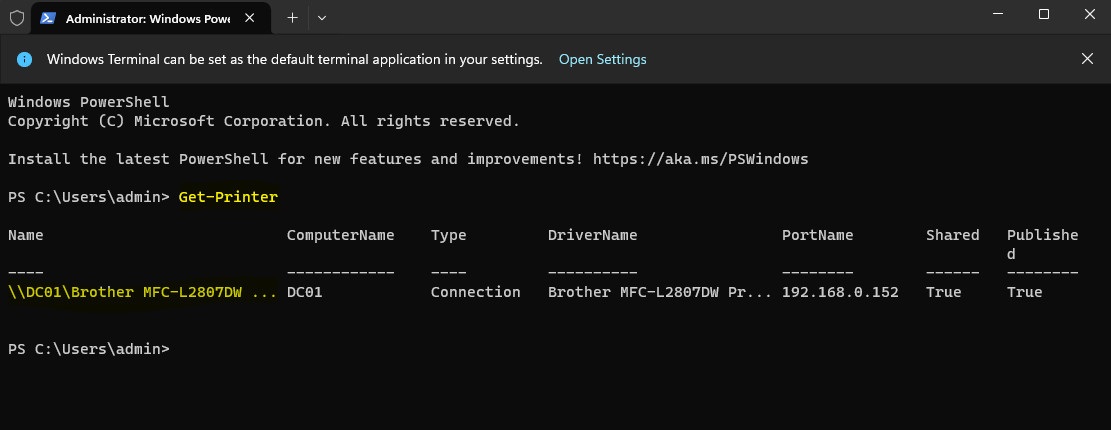Expand the new tab profile dropdown arrow

click(322, 18)
